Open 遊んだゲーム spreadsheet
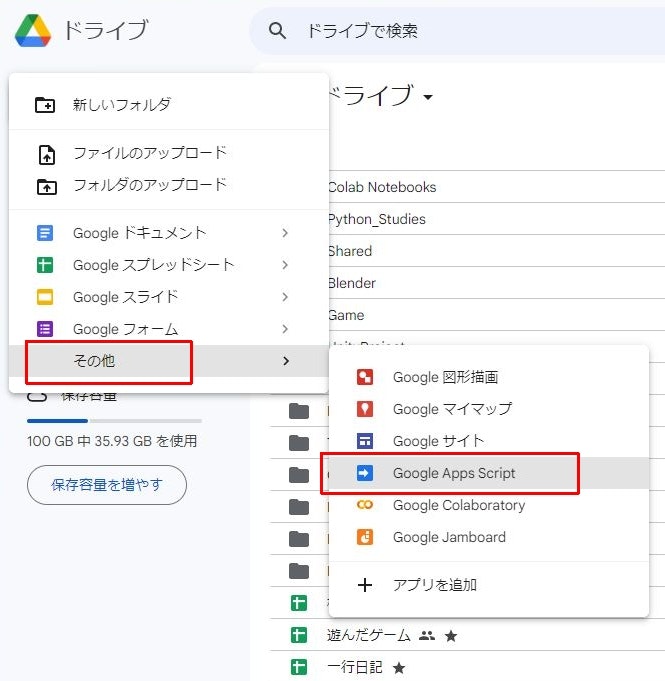The height and width of the screenshot is (681, 665). [x=368, y=635]
